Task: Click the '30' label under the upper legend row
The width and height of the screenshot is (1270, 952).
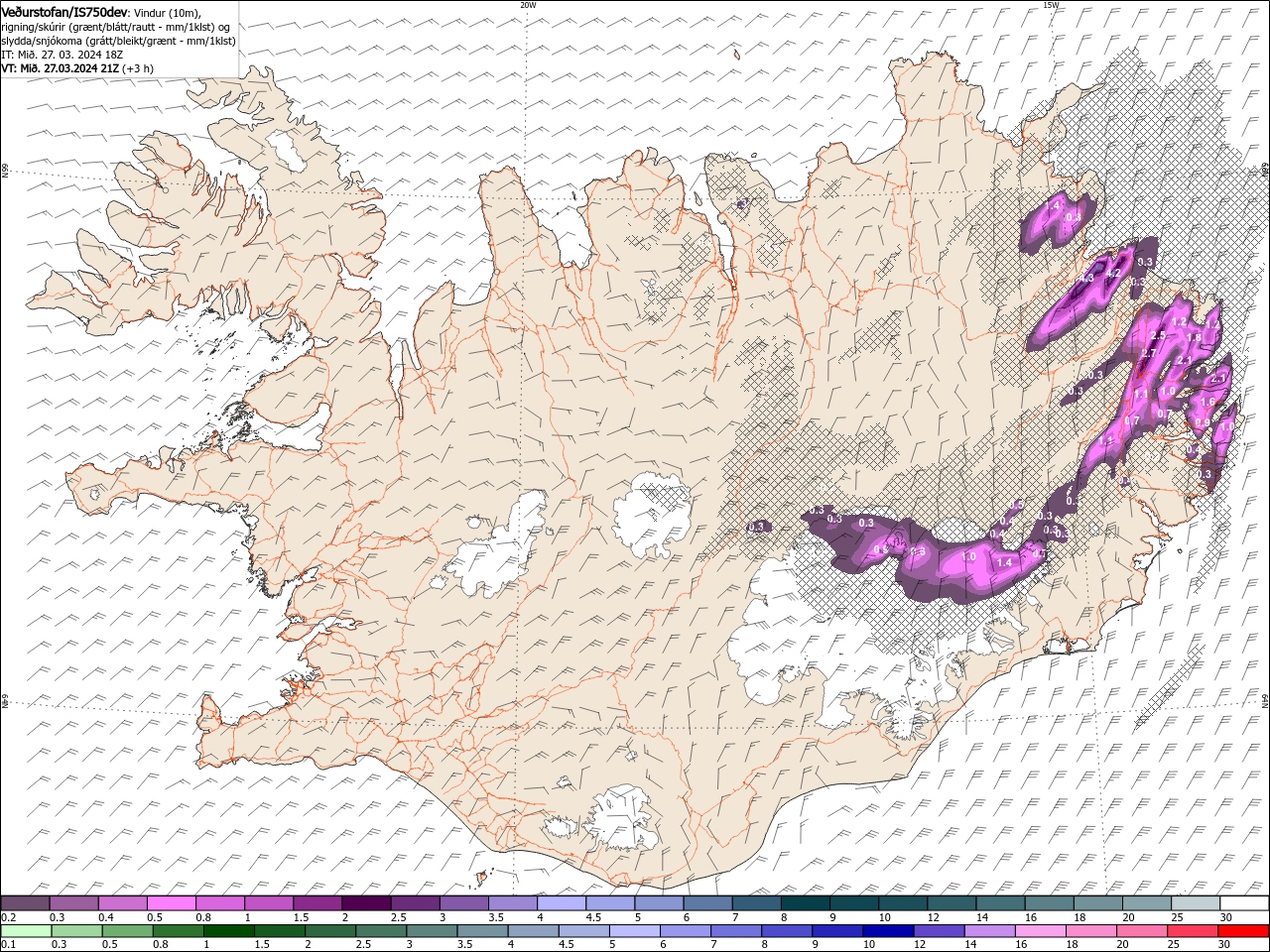Action: 1225,917
